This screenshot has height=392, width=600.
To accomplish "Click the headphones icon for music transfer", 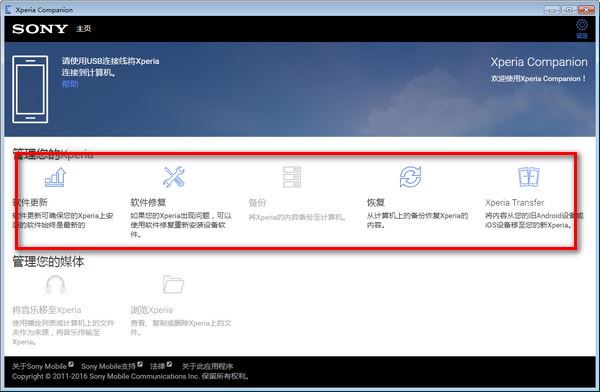I will [55, 285].
